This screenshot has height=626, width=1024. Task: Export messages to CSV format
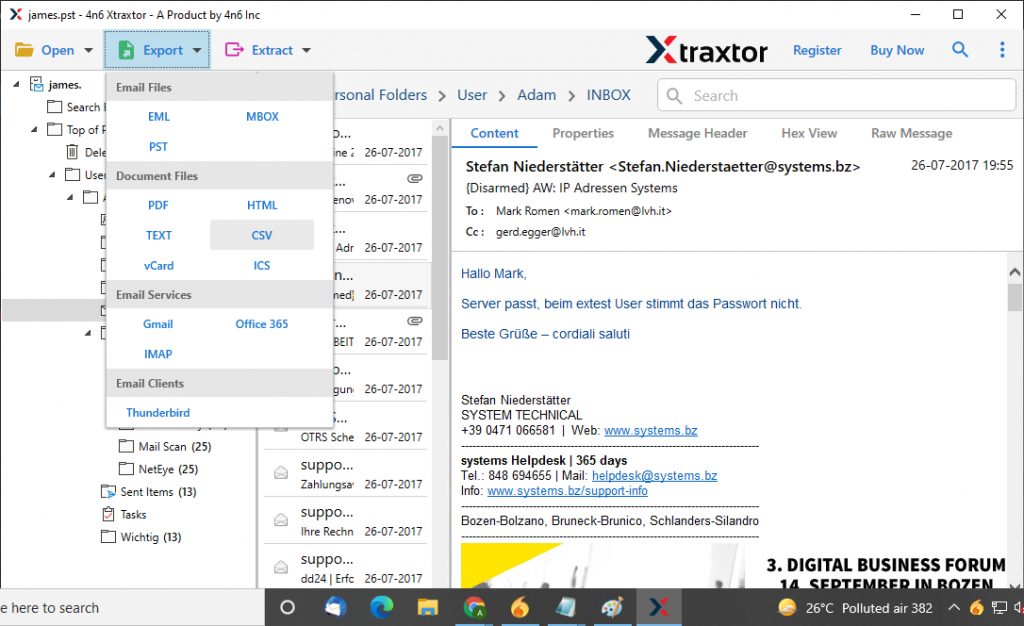(x=261, y=234)
